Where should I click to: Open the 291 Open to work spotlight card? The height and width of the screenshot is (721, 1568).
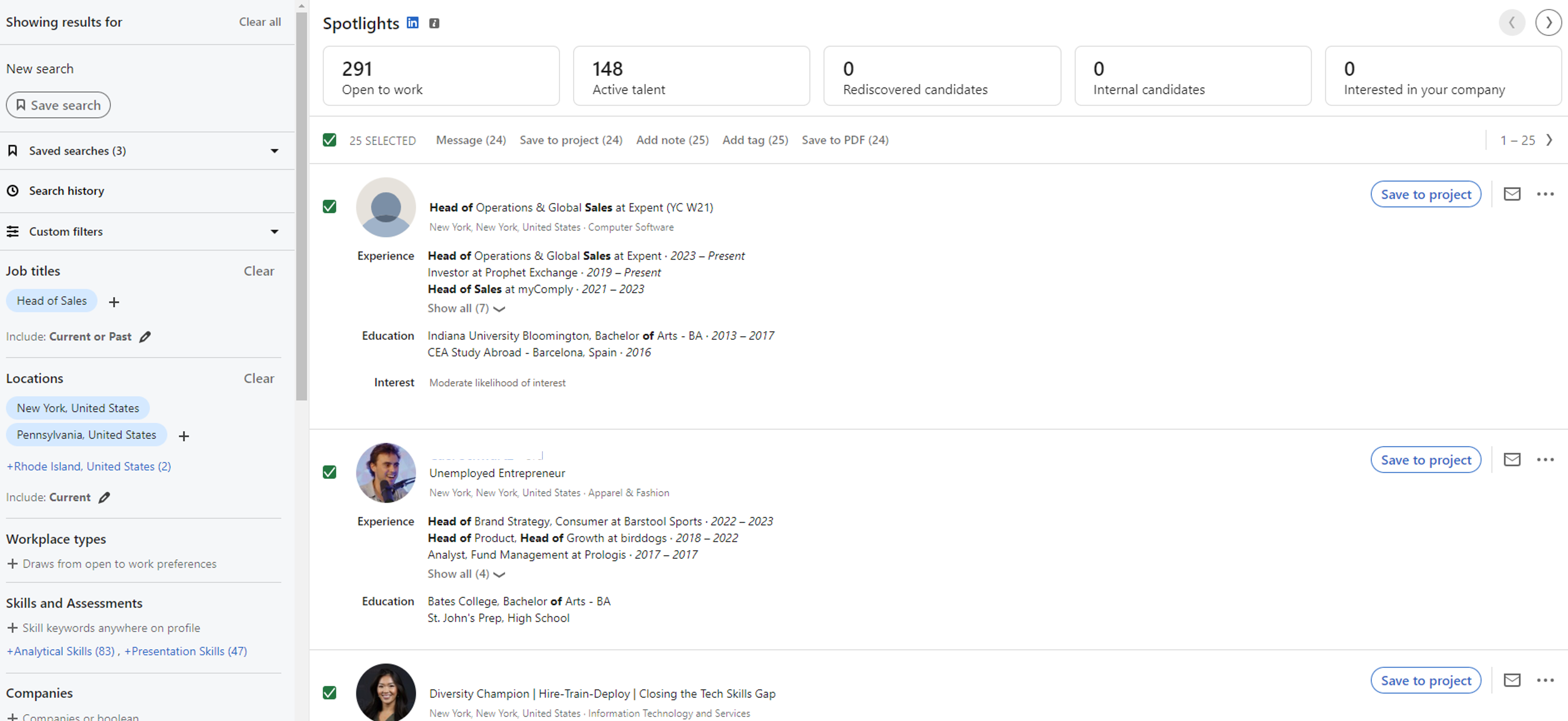pyautogui.click(x=441, y=76)
